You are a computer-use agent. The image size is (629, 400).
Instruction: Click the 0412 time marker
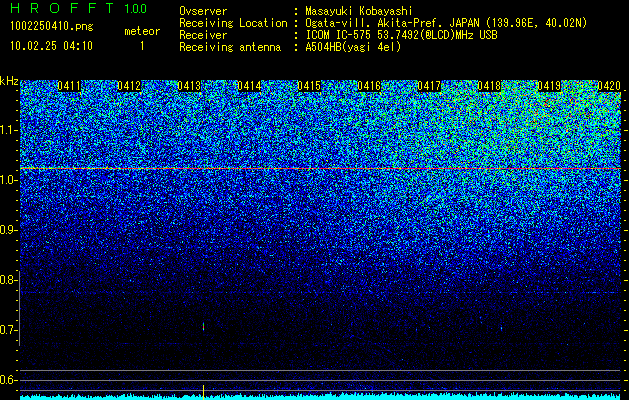click(x=129, y=86)
